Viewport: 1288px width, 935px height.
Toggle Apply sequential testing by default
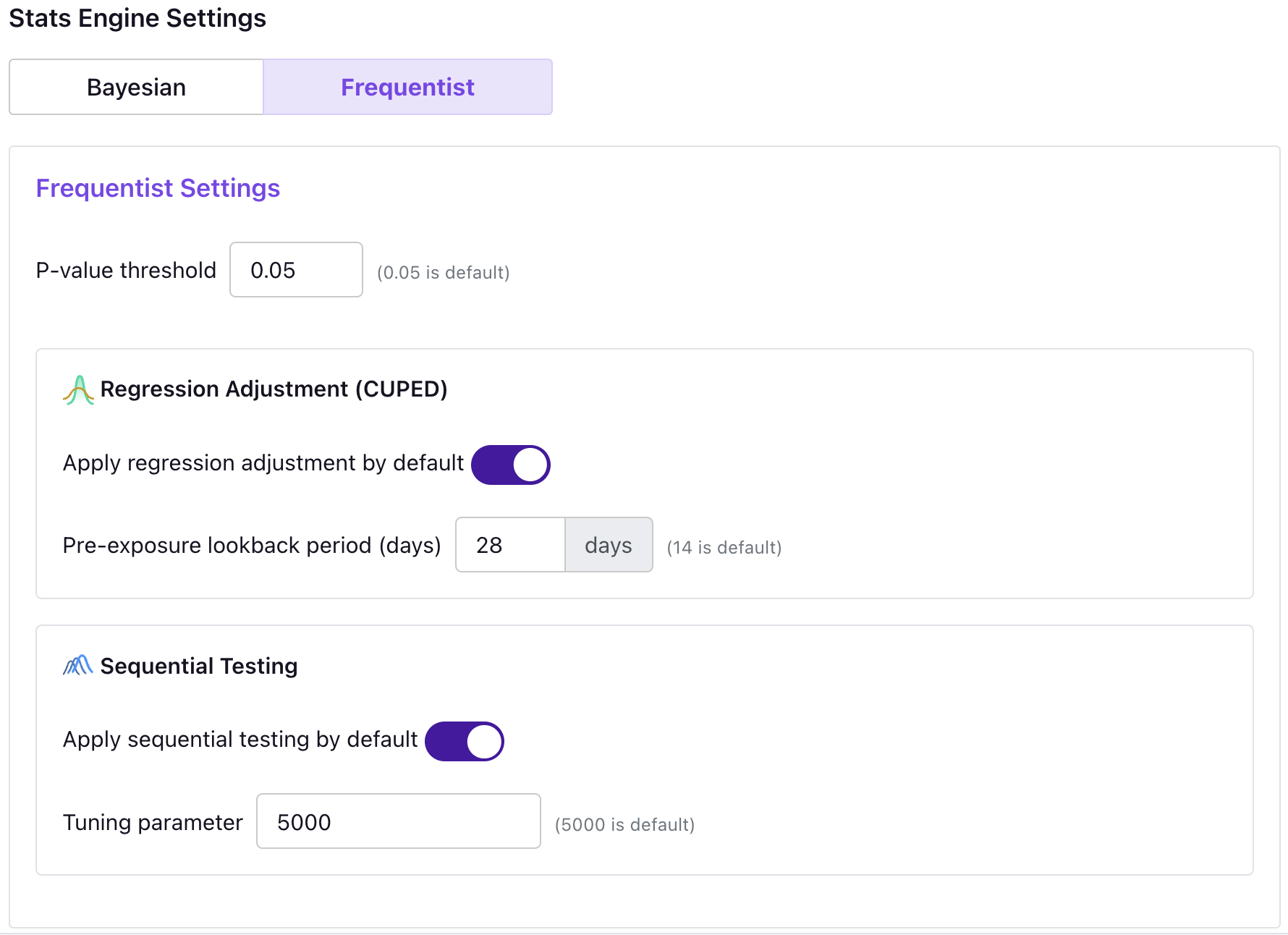[465, 741]
